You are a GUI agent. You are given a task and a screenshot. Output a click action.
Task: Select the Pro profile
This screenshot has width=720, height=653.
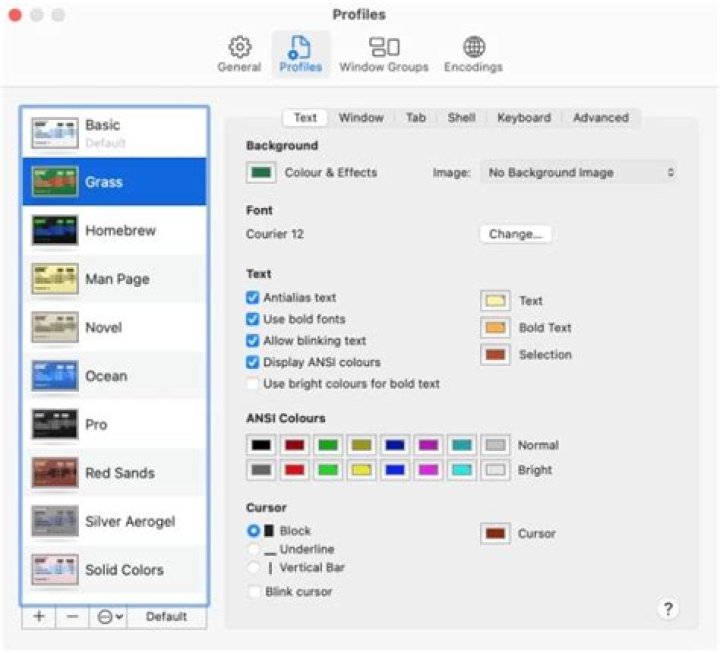click(x=114, y=424)
